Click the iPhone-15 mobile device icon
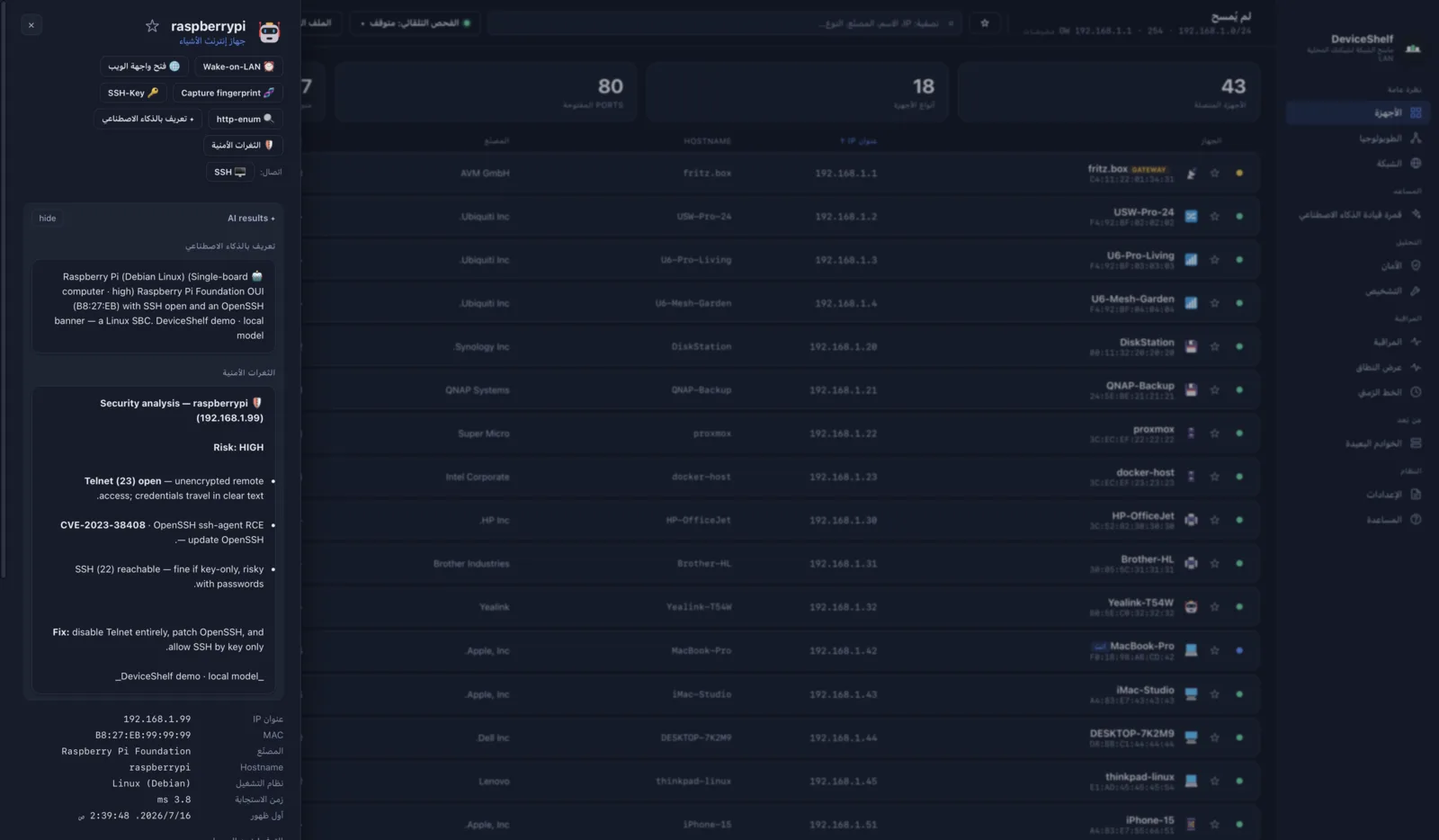 coord(1191,825)
